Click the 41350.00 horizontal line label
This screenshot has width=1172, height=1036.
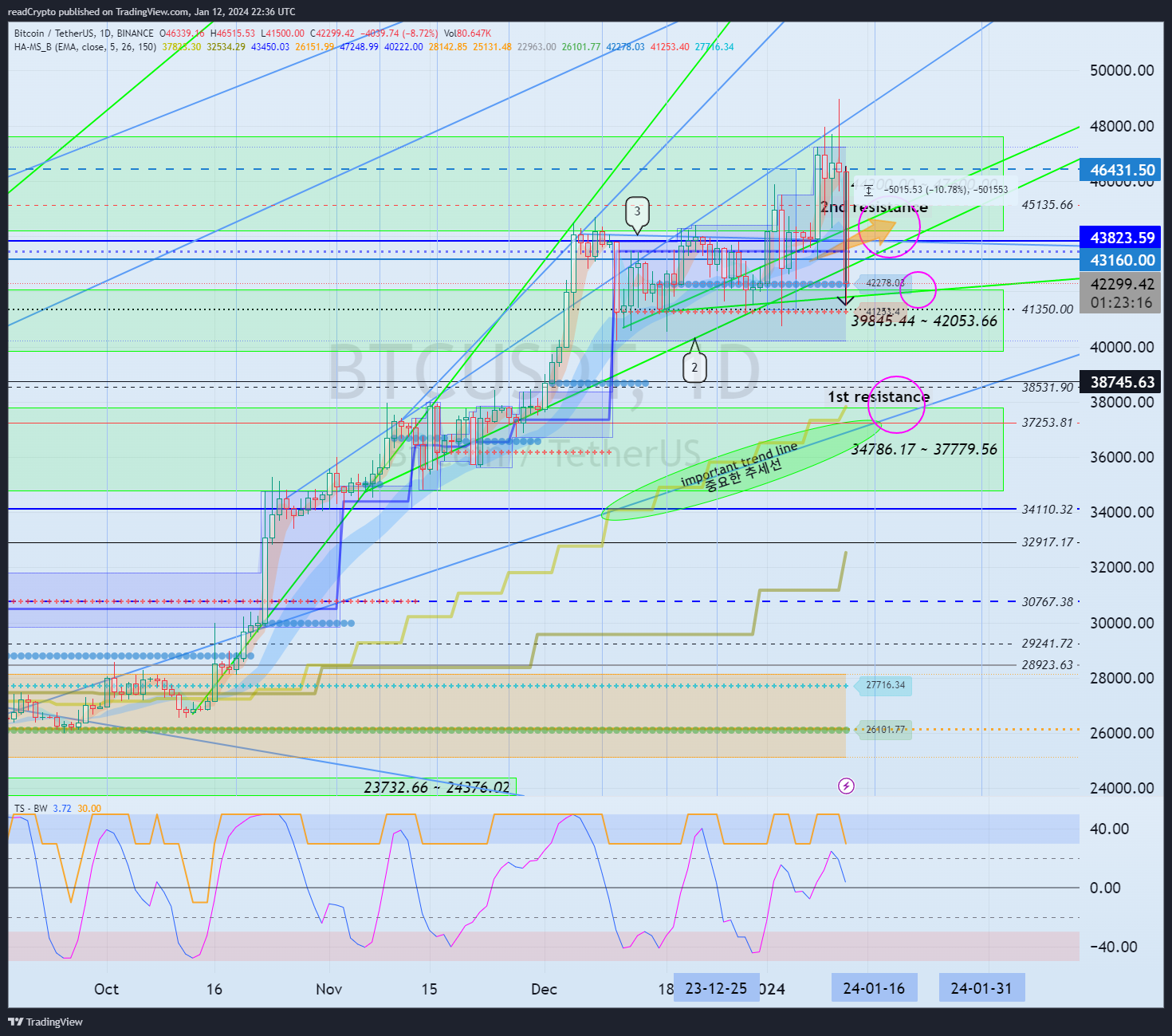tap(1048, 309)
